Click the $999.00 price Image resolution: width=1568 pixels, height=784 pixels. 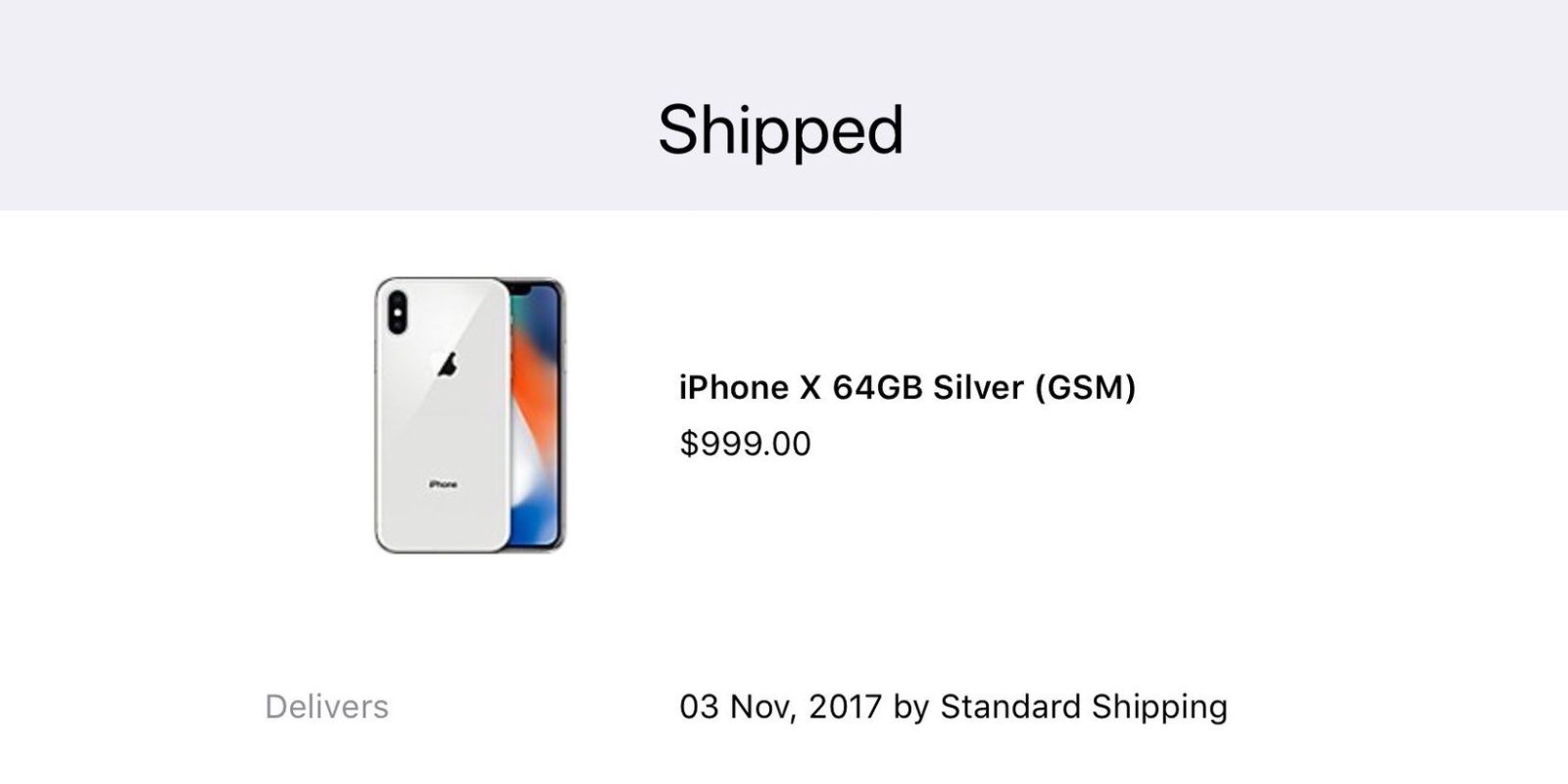[745, 444]
